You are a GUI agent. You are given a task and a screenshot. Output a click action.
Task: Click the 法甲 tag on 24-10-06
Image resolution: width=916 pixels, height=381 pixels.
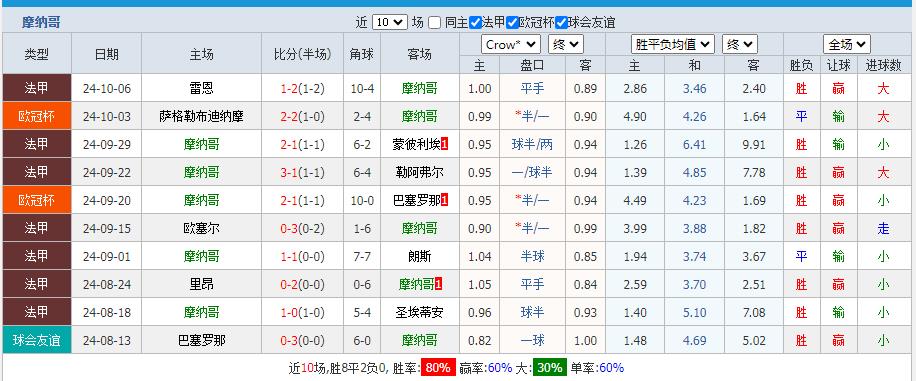point(37,88)
